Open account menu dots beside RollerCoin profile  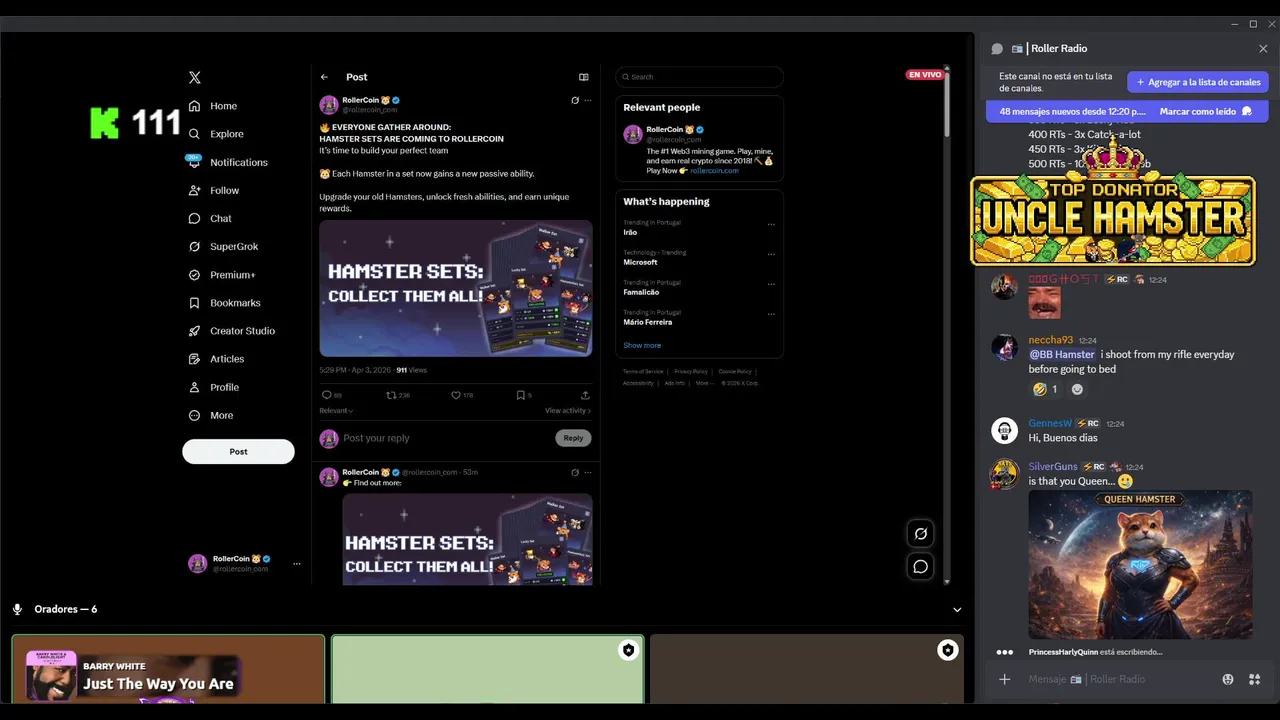pos(296,564)
